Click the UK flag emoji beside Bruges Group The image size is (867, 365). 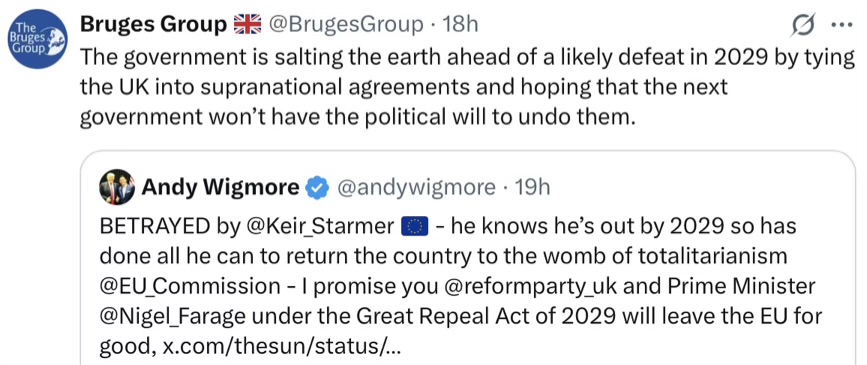247,24
